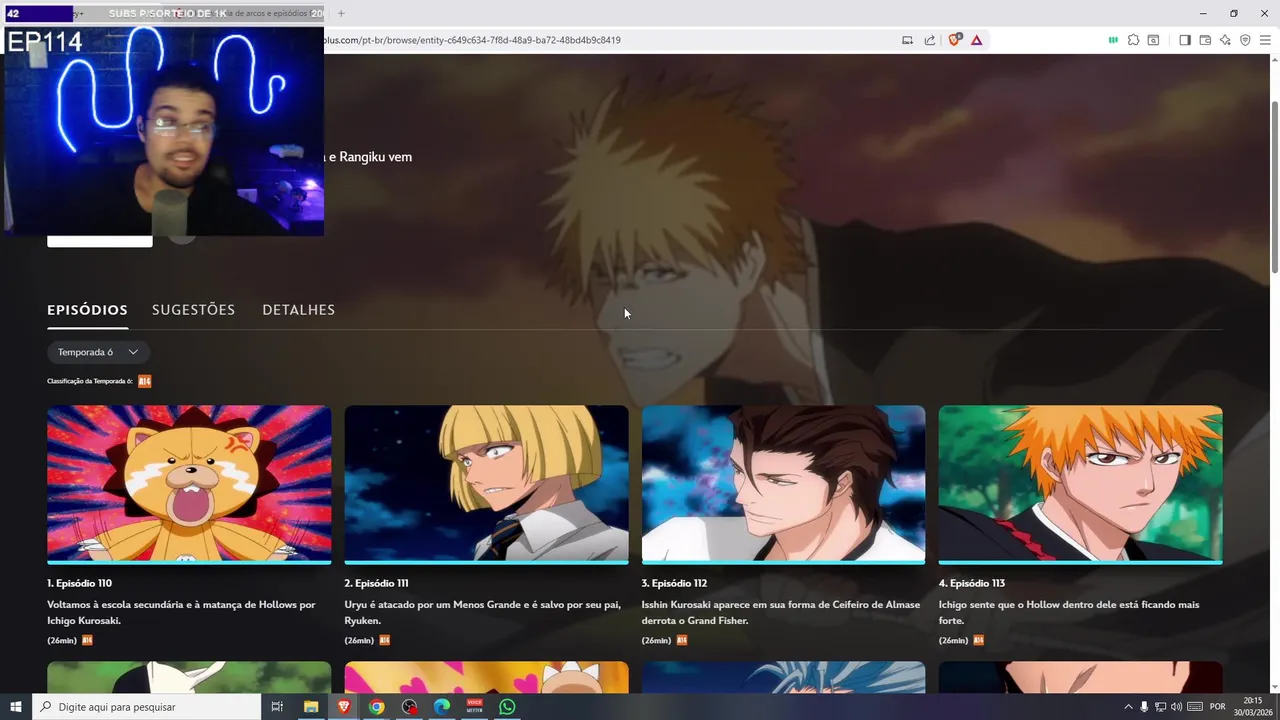
Task: Open the browser hamburger menu
Action: tap(1265, 40)
